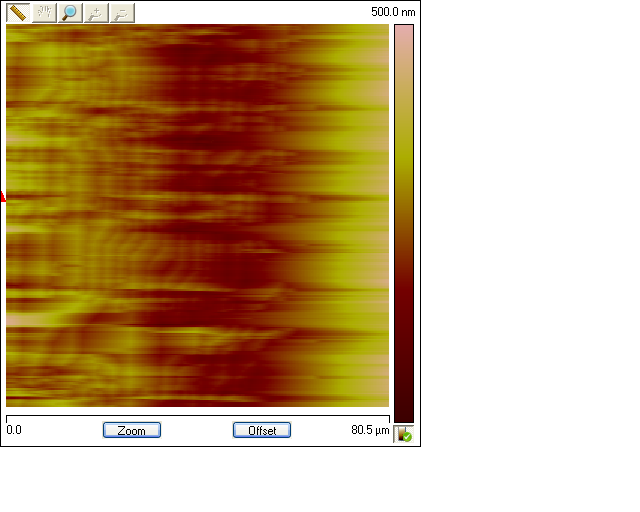Select the magnifier zoom tool
The height and width of the screenshot is (512, 640).
(x=70, y=13)
